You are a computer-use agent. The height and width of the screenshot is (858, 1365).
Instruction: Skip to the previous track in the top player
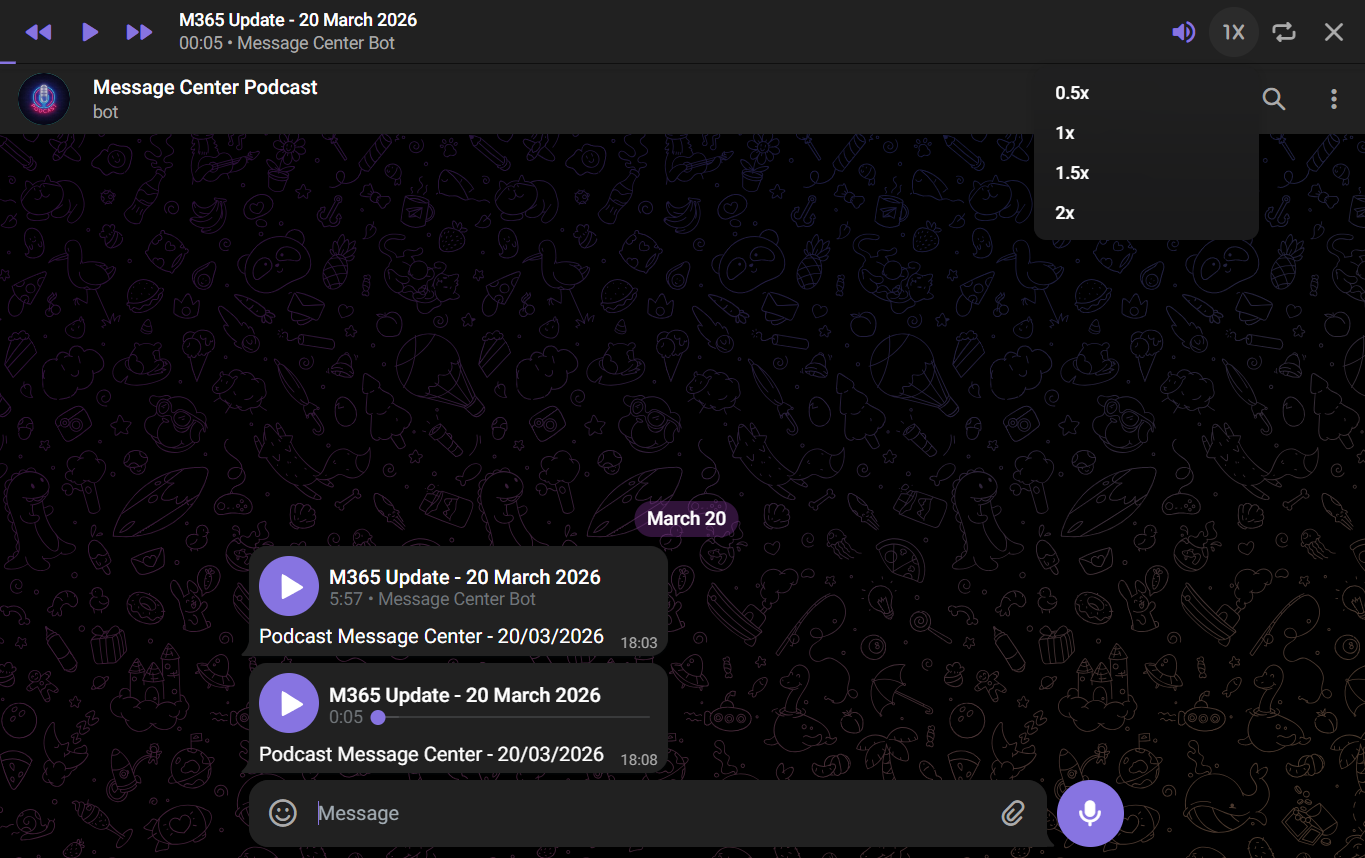(x=38, y=32)
